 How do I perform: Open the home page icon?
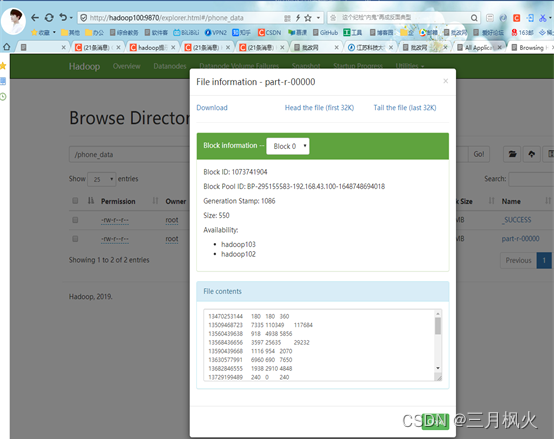[6, 47]
